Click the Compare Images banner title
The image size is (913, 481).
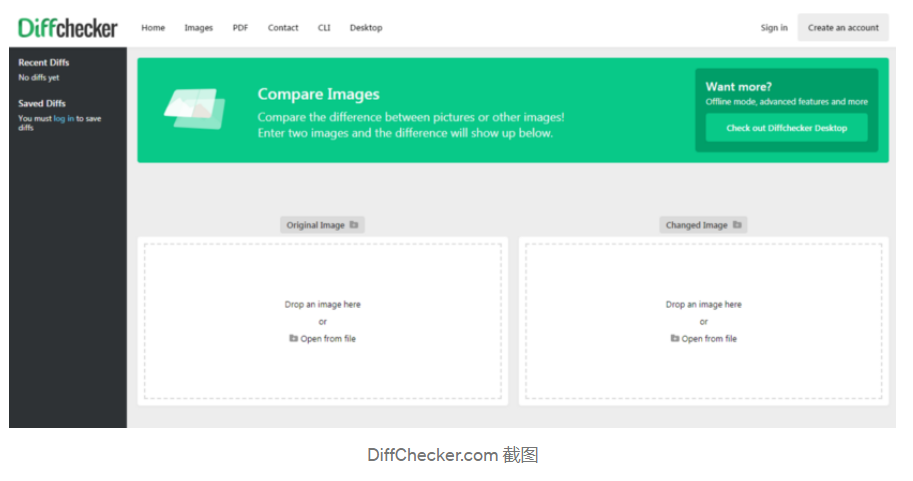(319, 94)
